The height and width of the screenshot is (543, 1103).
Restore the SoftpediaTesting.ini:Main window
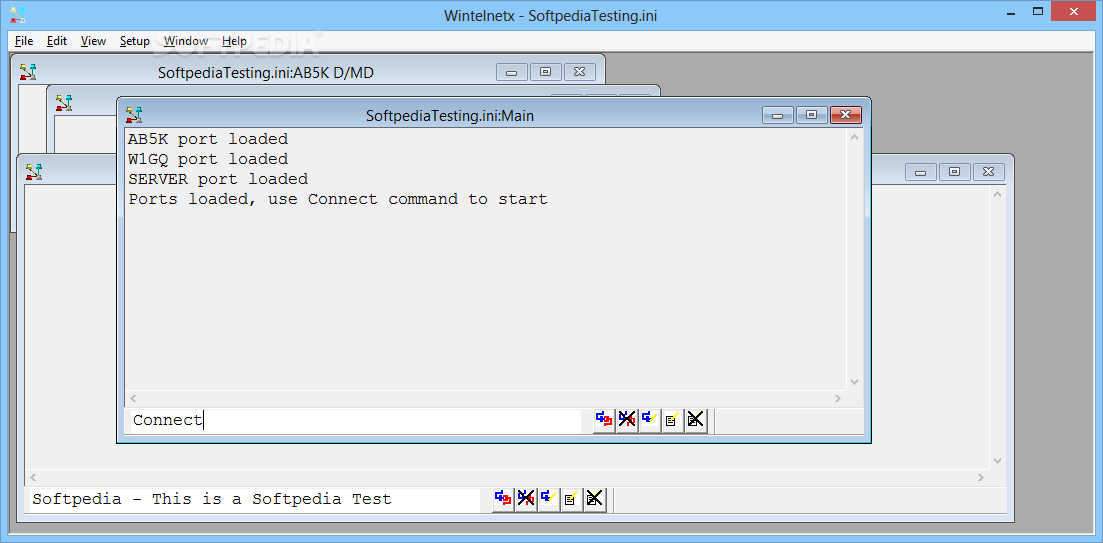pos(811,115)
